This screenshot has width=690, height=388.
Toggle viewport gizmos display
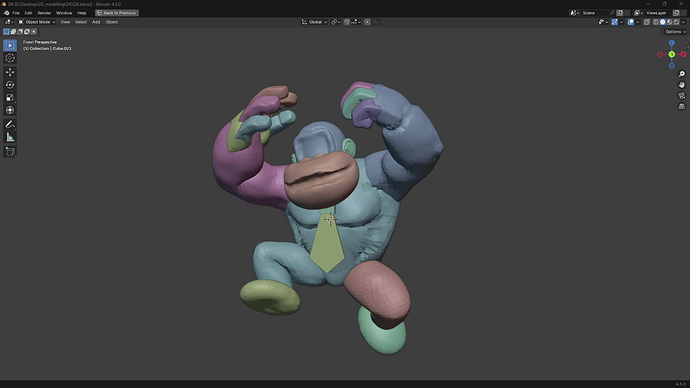[x=615, y=22]
